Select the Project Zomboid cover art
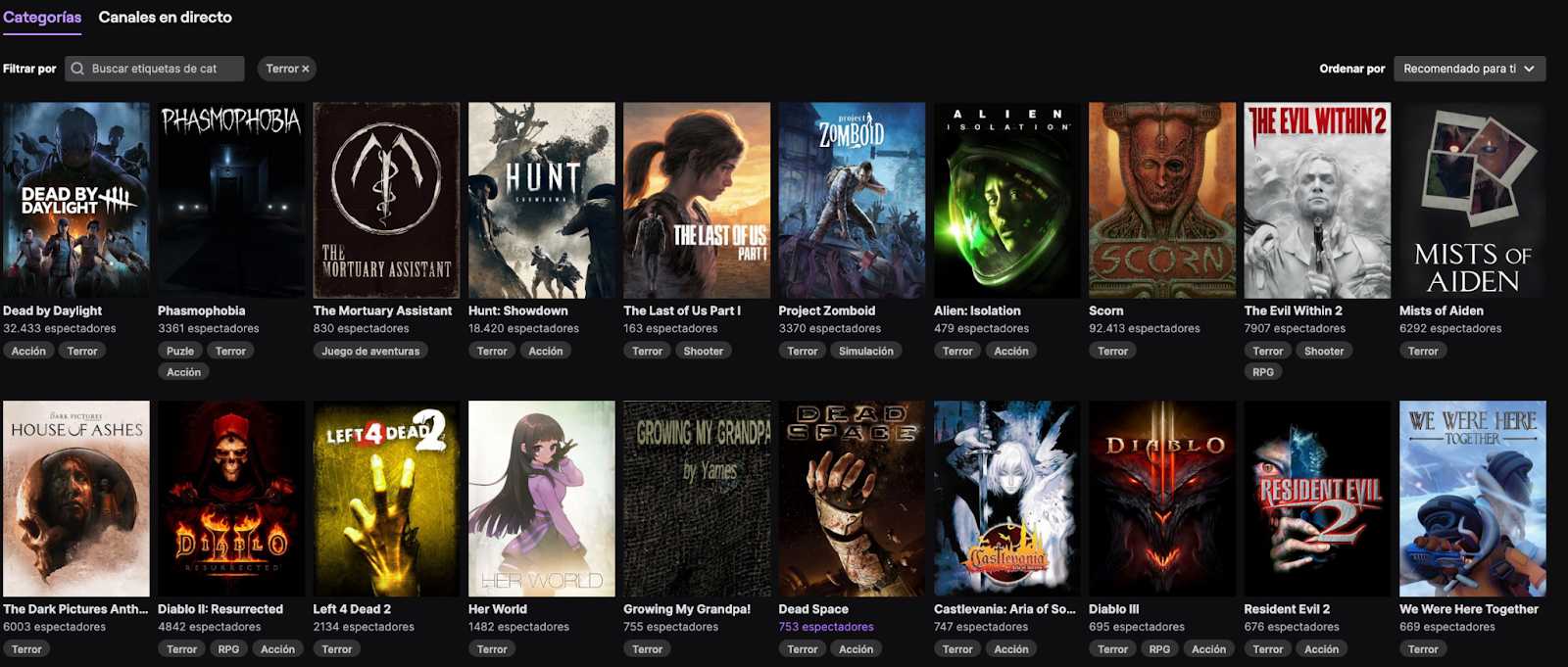1568x667 pixels. 852,201
